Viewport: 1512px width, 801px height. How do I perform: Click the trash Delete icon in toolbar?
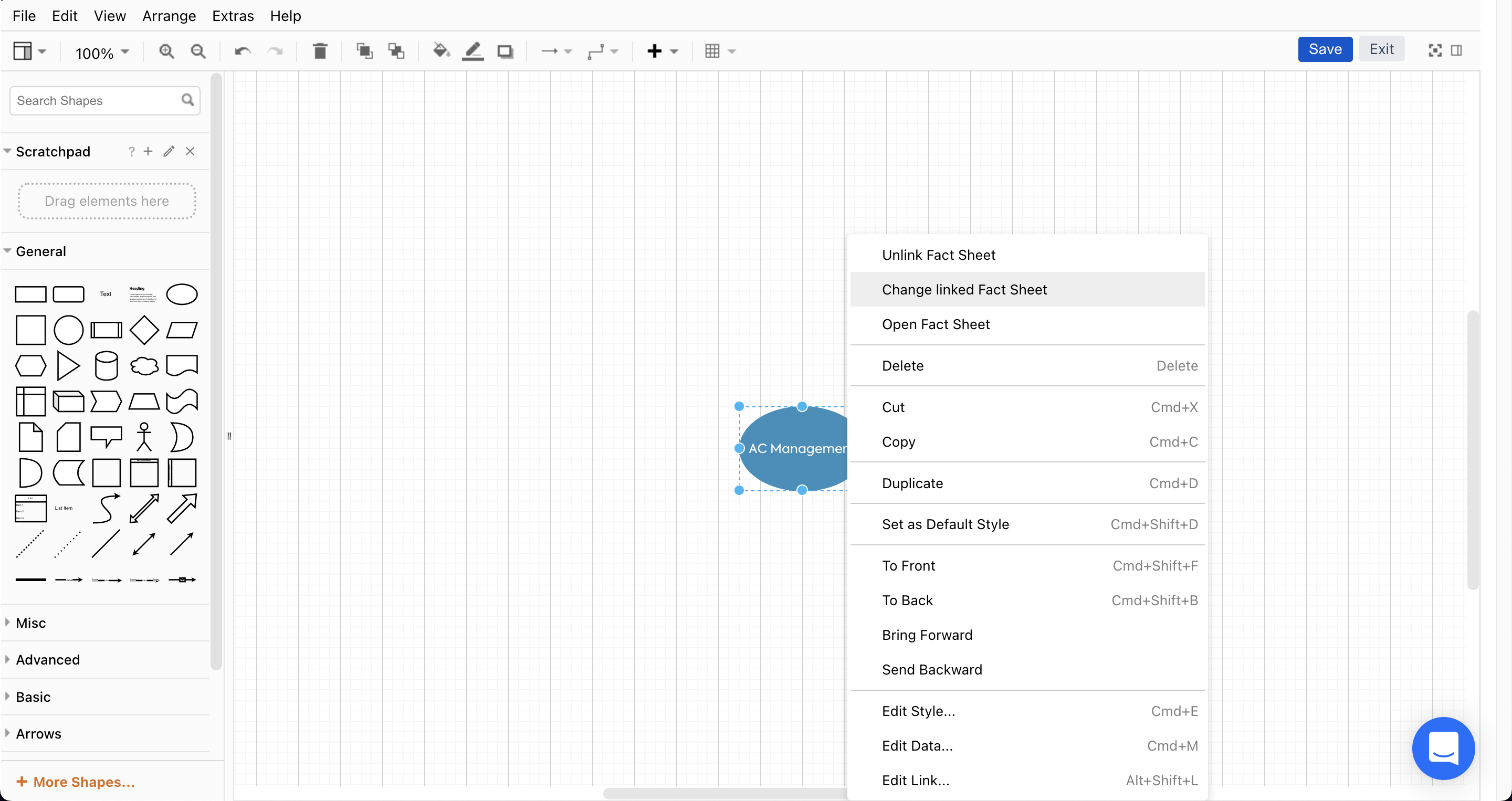[320, 51]
